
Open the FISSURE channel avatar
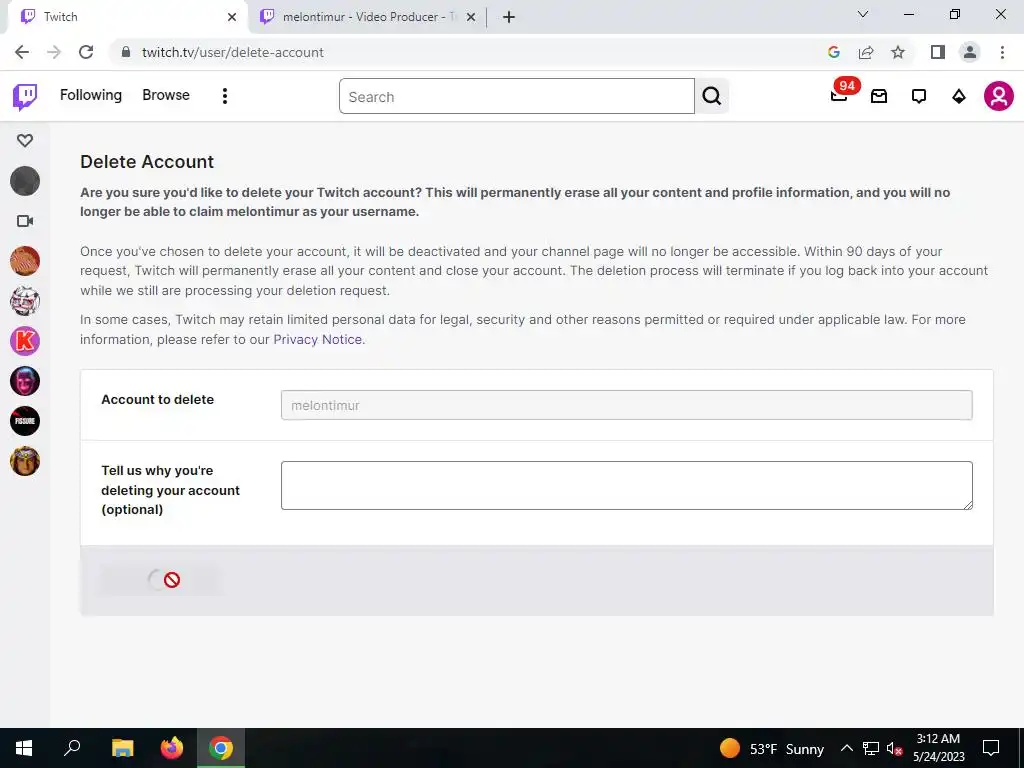[25, 421]
